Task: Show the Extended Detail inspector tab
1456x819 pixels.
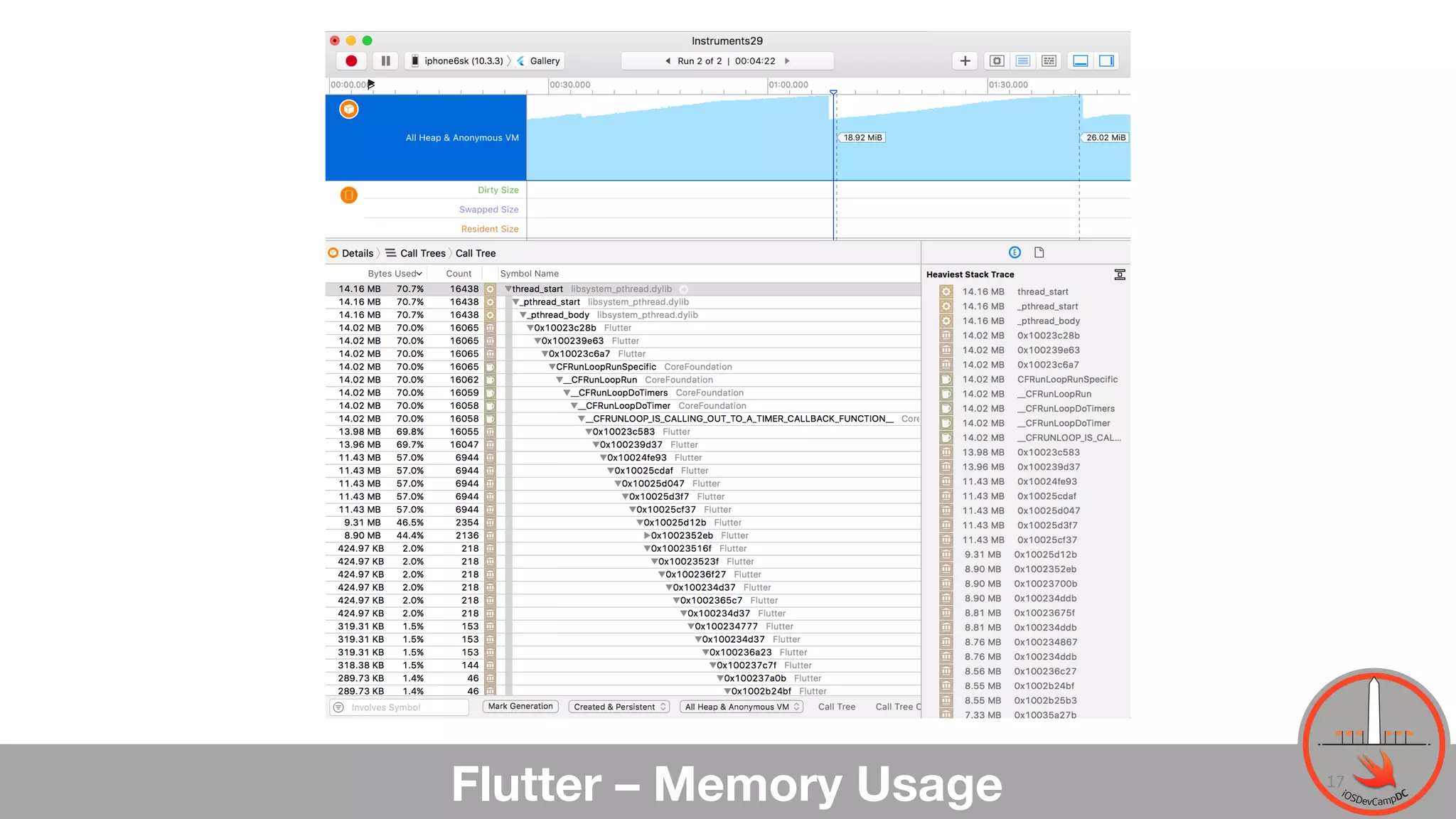Action: pyautogui.click(x=1015, y=252)
